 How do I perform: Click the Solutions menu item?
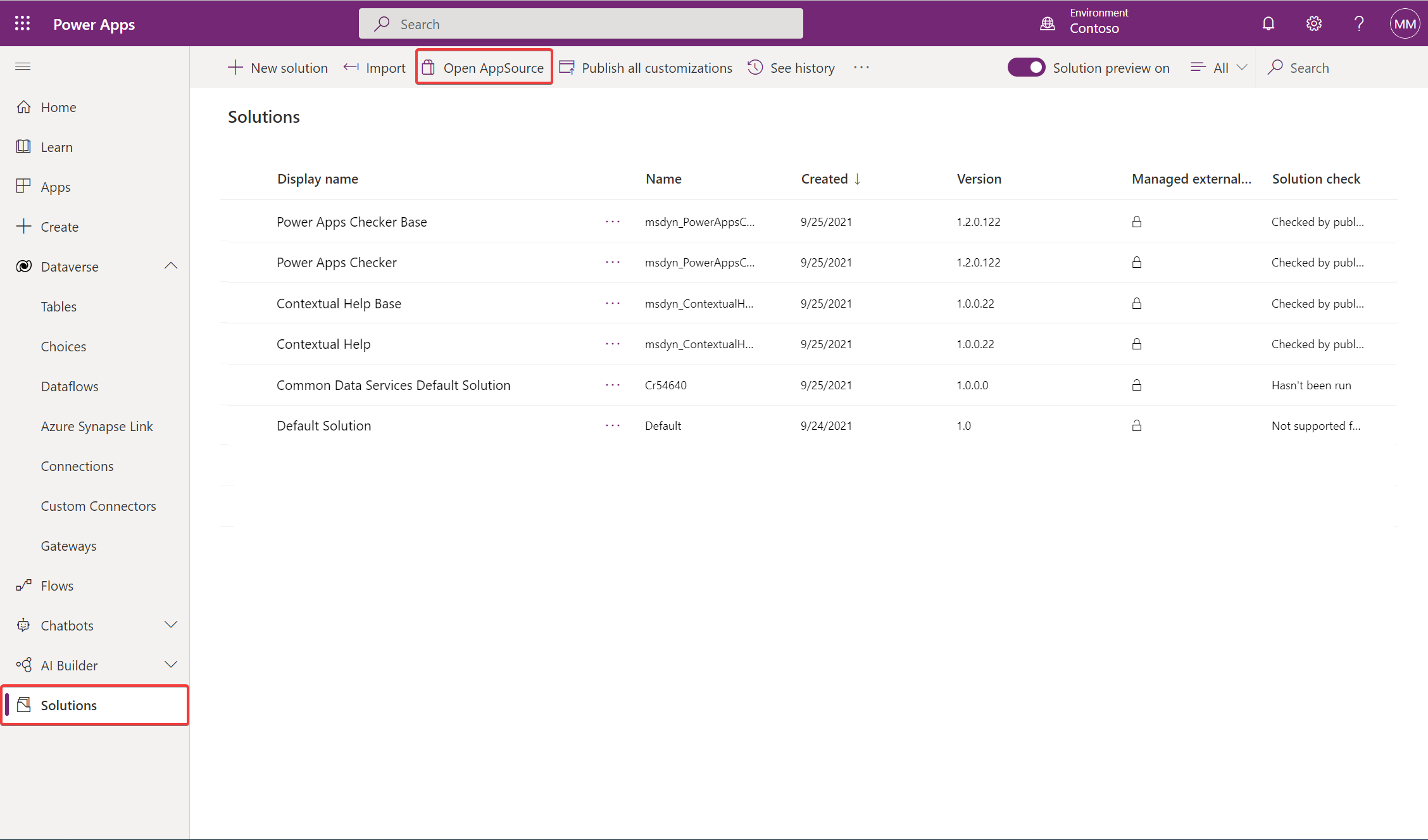point(68,705)
